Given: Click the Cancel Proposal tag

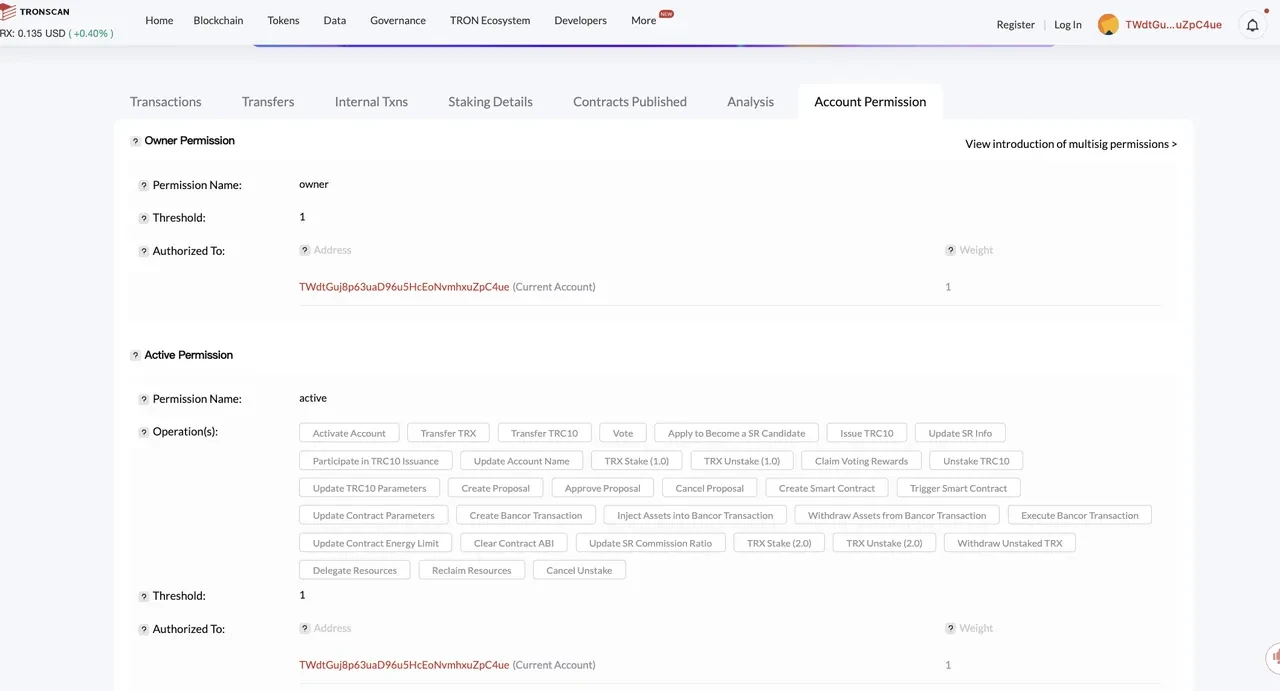Looking at the screenshot, I should pos(710,488).
